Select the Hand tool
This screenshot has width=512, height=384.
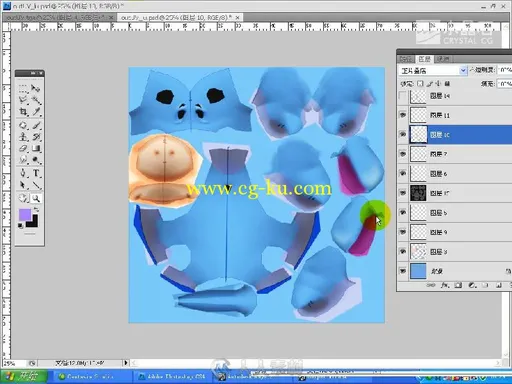tap(23, 199)
